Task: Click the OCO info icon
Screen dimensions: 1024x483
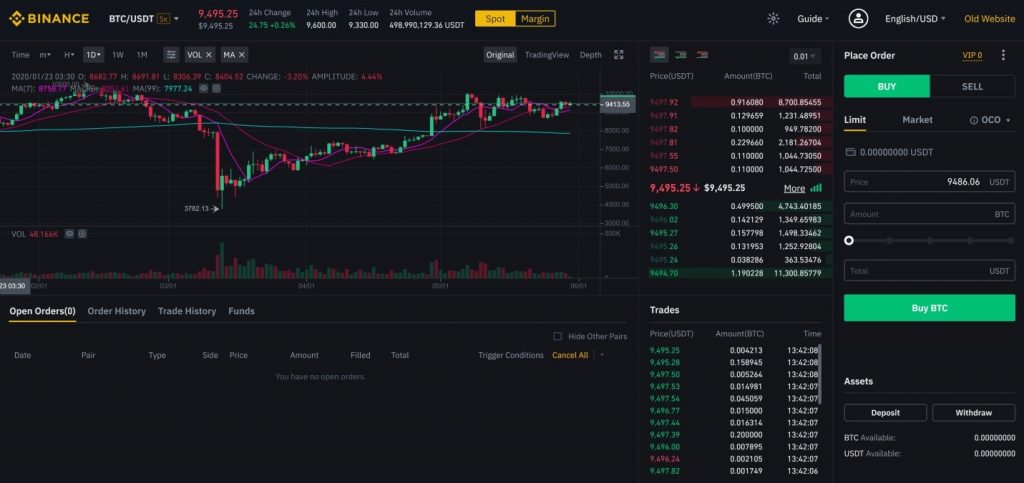Action: pos(974,120)
